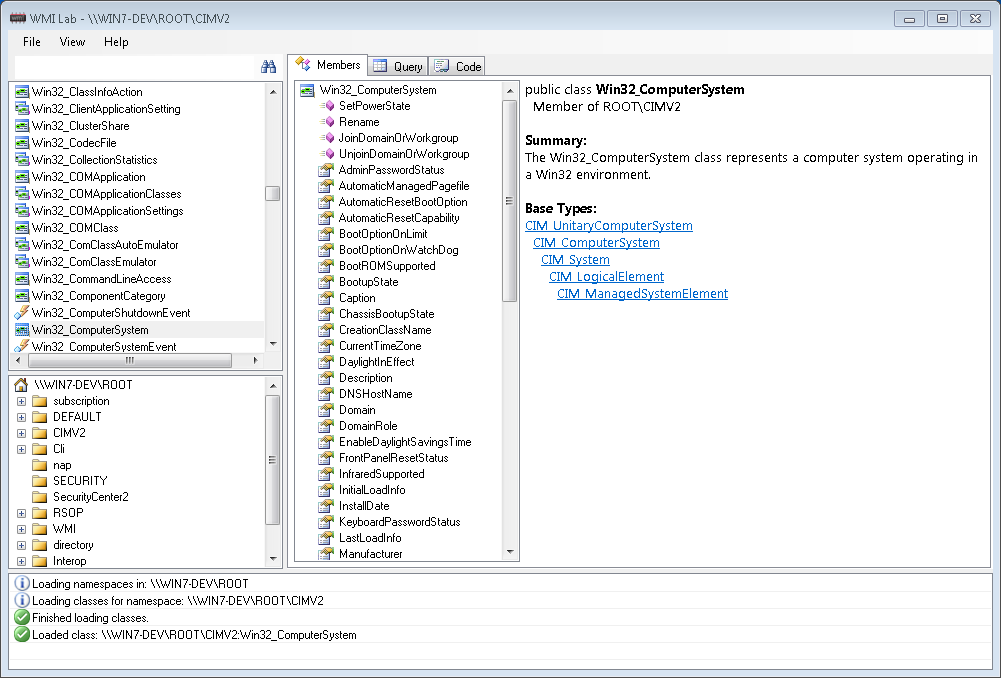1001x678 pixels.
Task: Click the Win32_ComputerSystemEvent event icon
Action: (x=22, y=347)
